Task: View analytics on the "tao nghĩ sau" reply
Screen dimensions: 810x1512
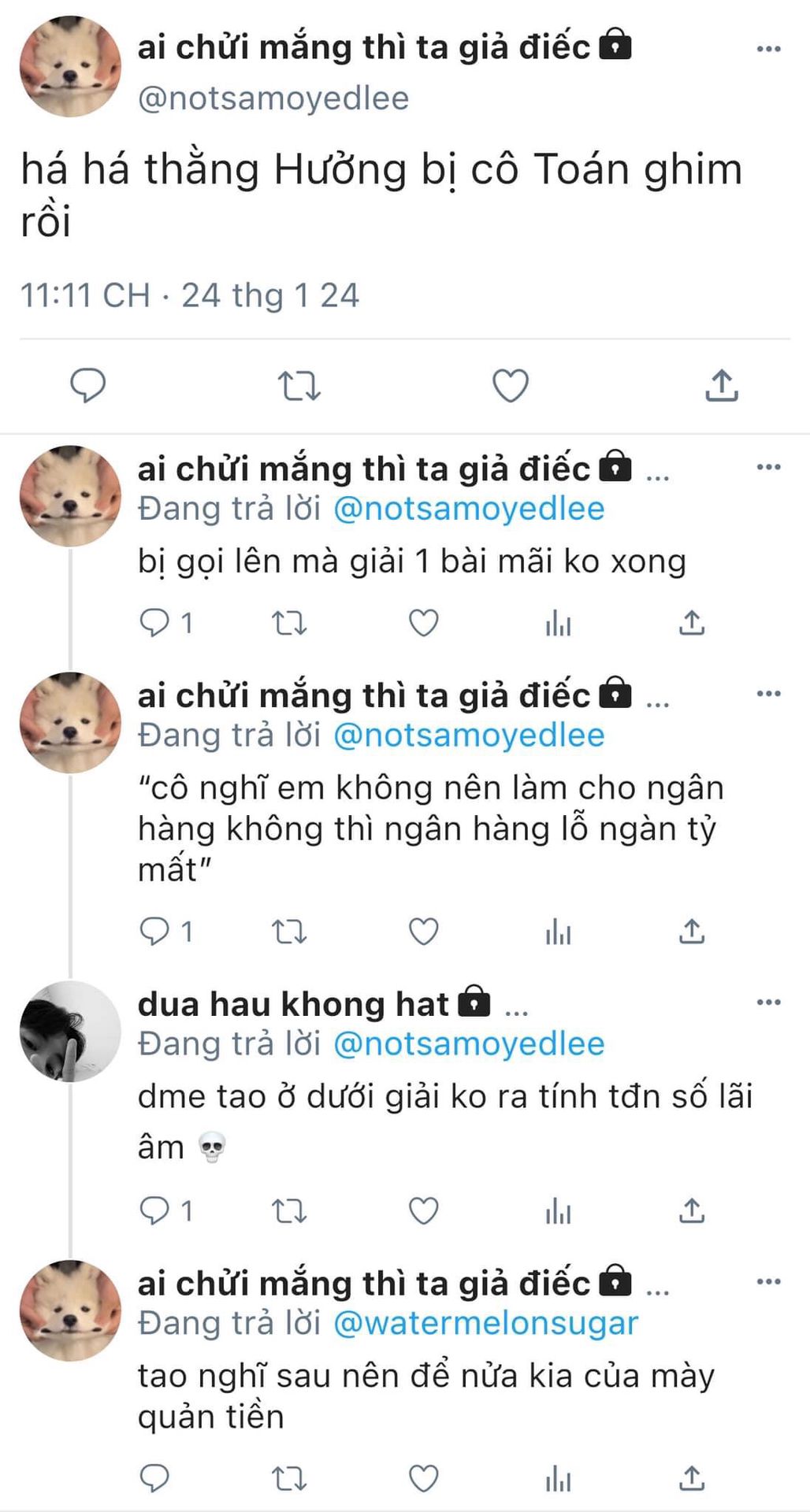Action: point(558,1478)
